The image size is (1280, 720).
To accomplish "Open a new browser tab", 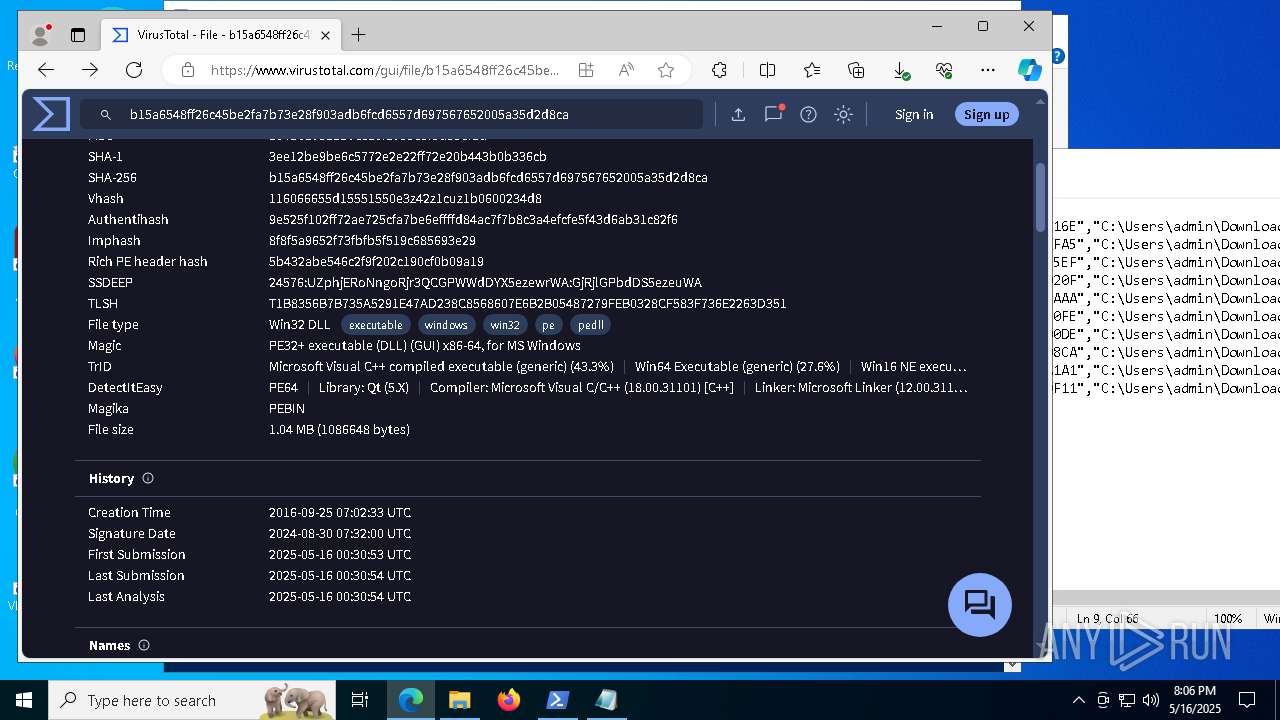I will [358, 35].
